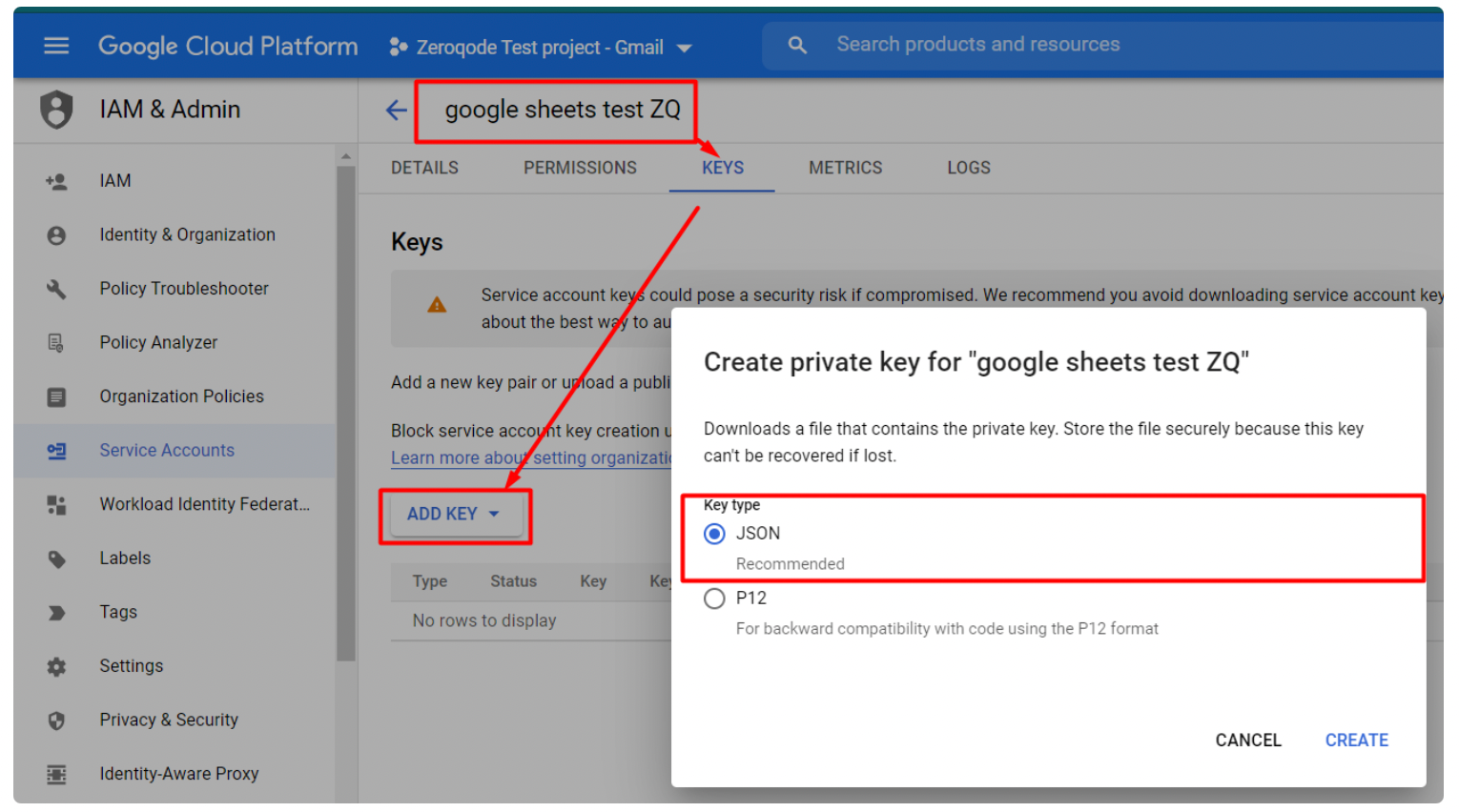Click CANCEL in the dialog
The width and height of the screenshot is (1459, 812).
[x=1248, y=741]
